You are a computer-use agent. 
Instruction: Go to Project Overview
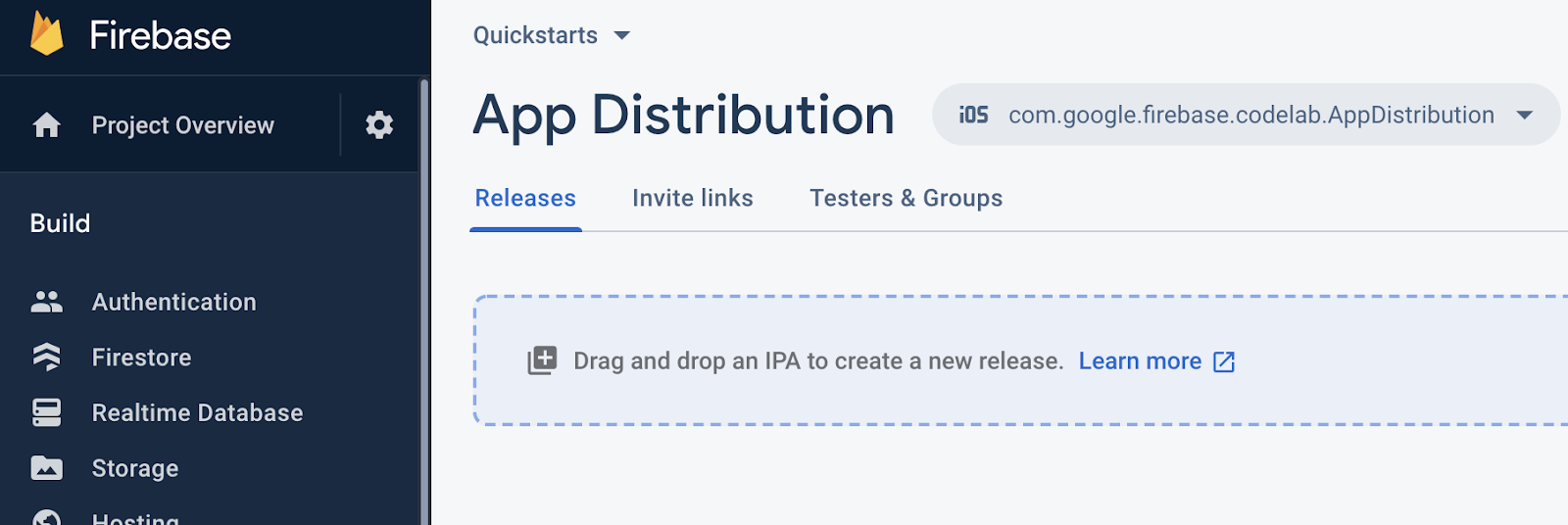pyautogui.click(x=182, y=125)
